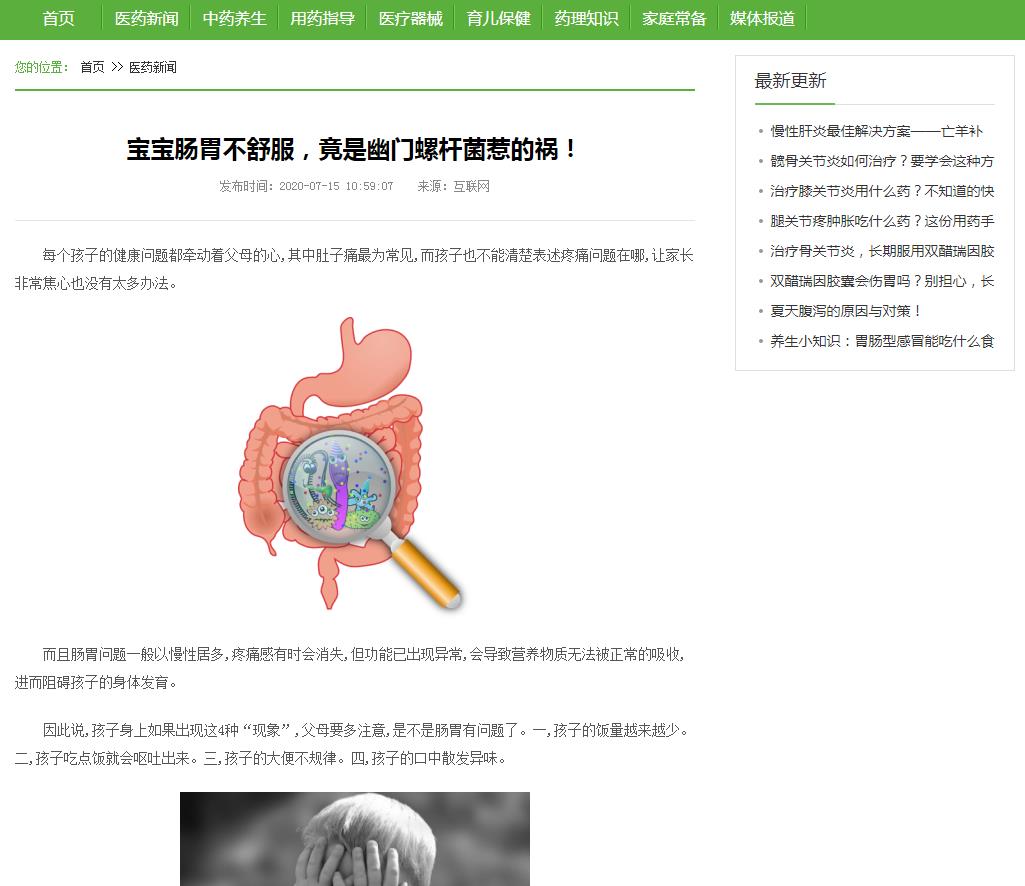Select 家庭常备 in the navigation bar
Viewport: 1025px width, 886px height.
(x=674, y=18)
